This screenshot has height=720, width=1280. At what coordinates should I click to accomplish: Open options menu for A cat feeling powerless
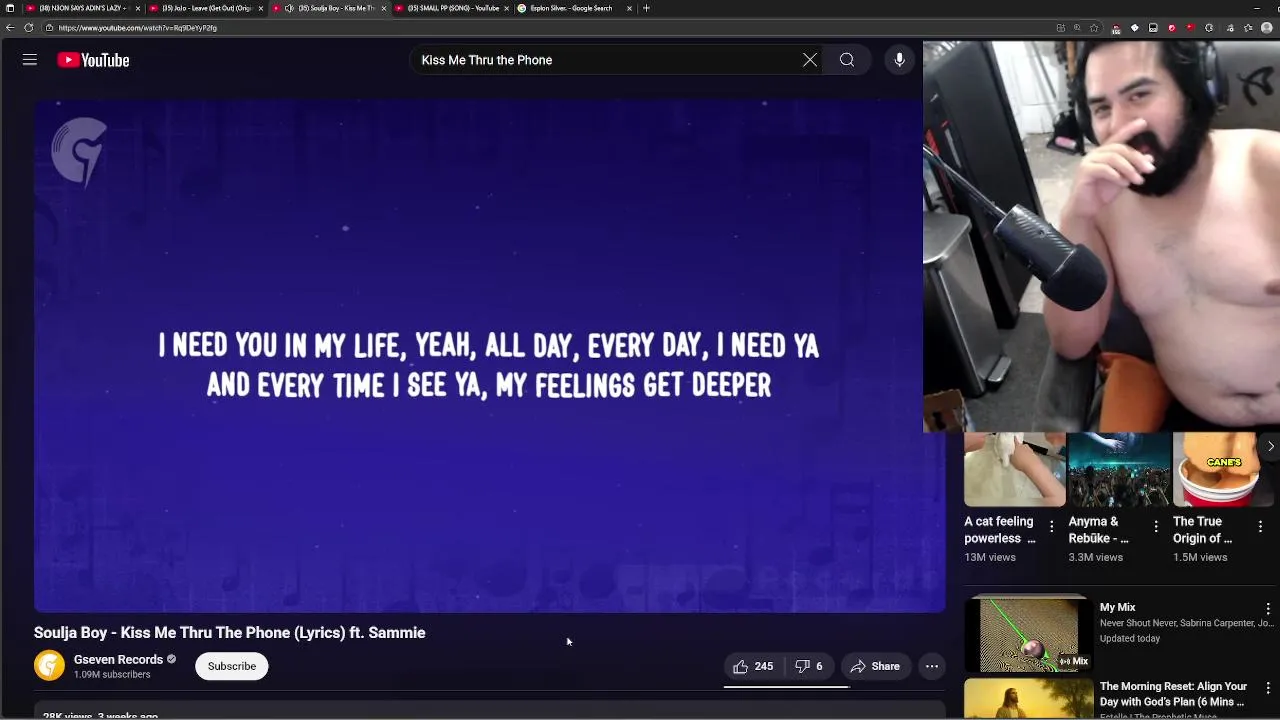pos(1051,526)
